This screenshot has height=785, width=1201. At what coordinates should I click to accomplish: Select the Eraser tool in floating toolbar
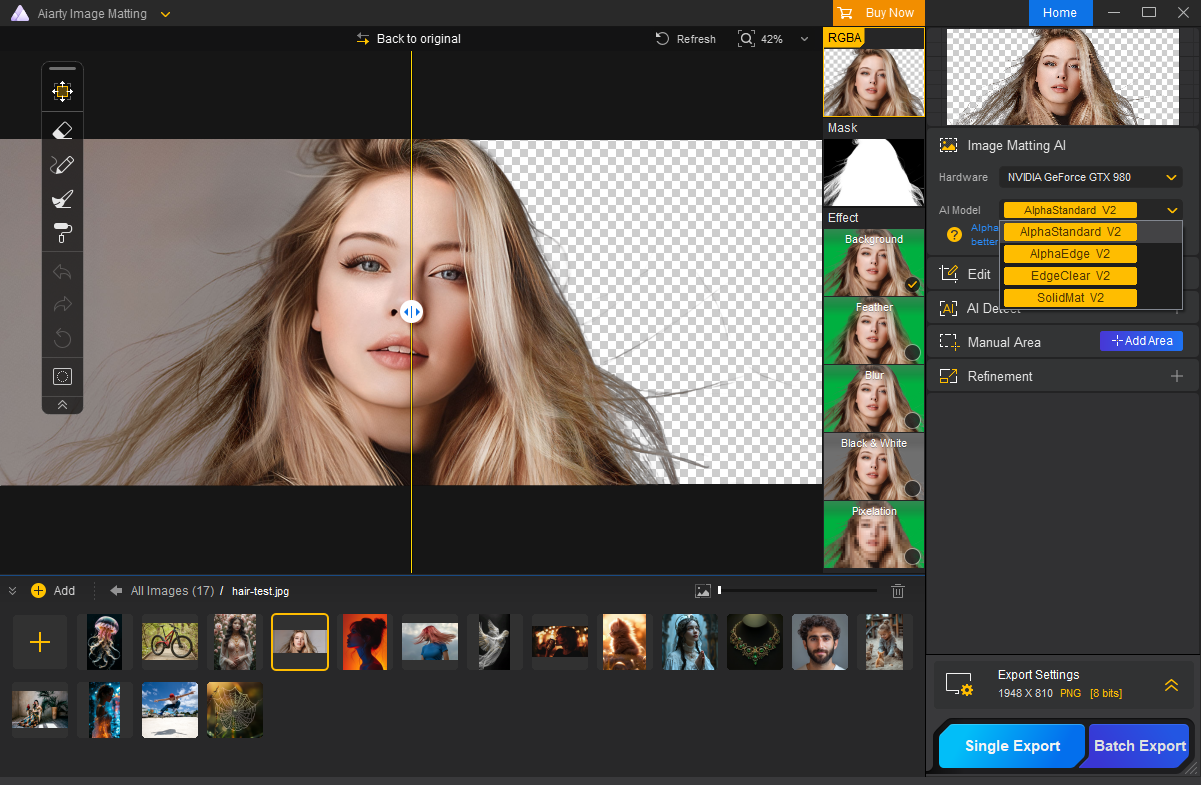coord(62,130)
